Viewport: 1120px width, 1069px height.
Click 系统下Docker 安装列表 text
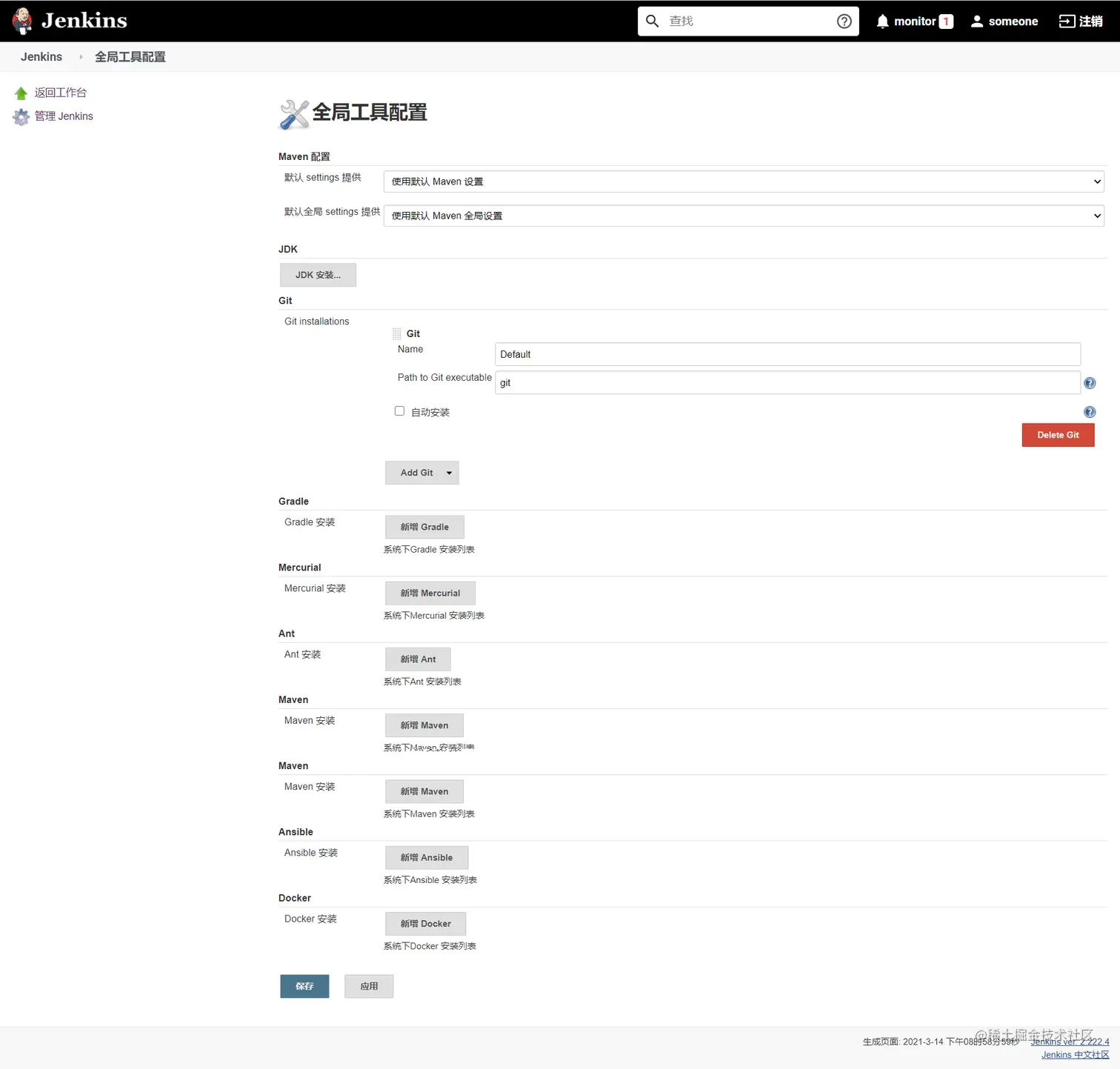point(430,946)
